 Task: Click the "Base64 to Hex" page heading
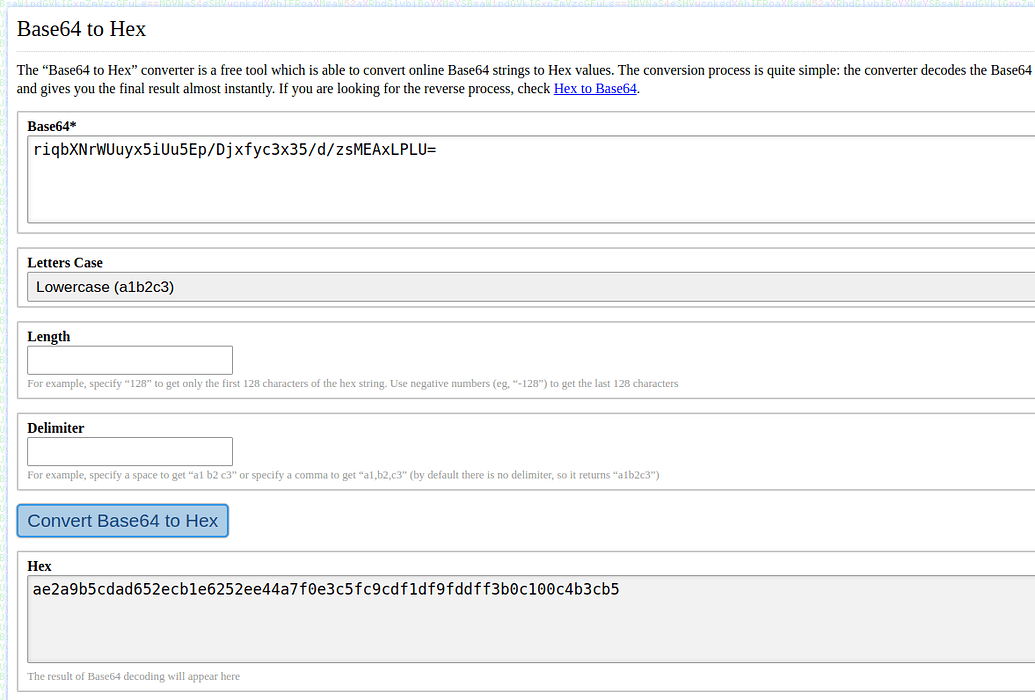click(x=82, y=29)
